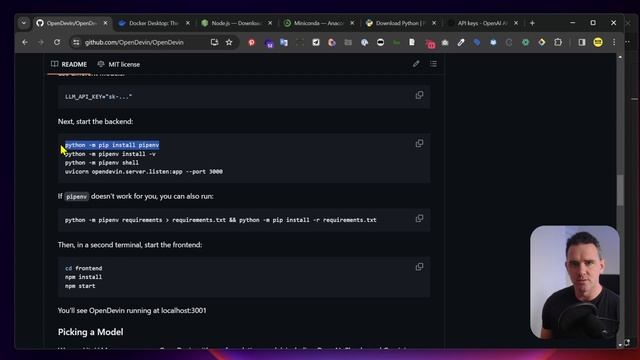
Task: Click the scrollbar down arrow
Action: [620, 345]
